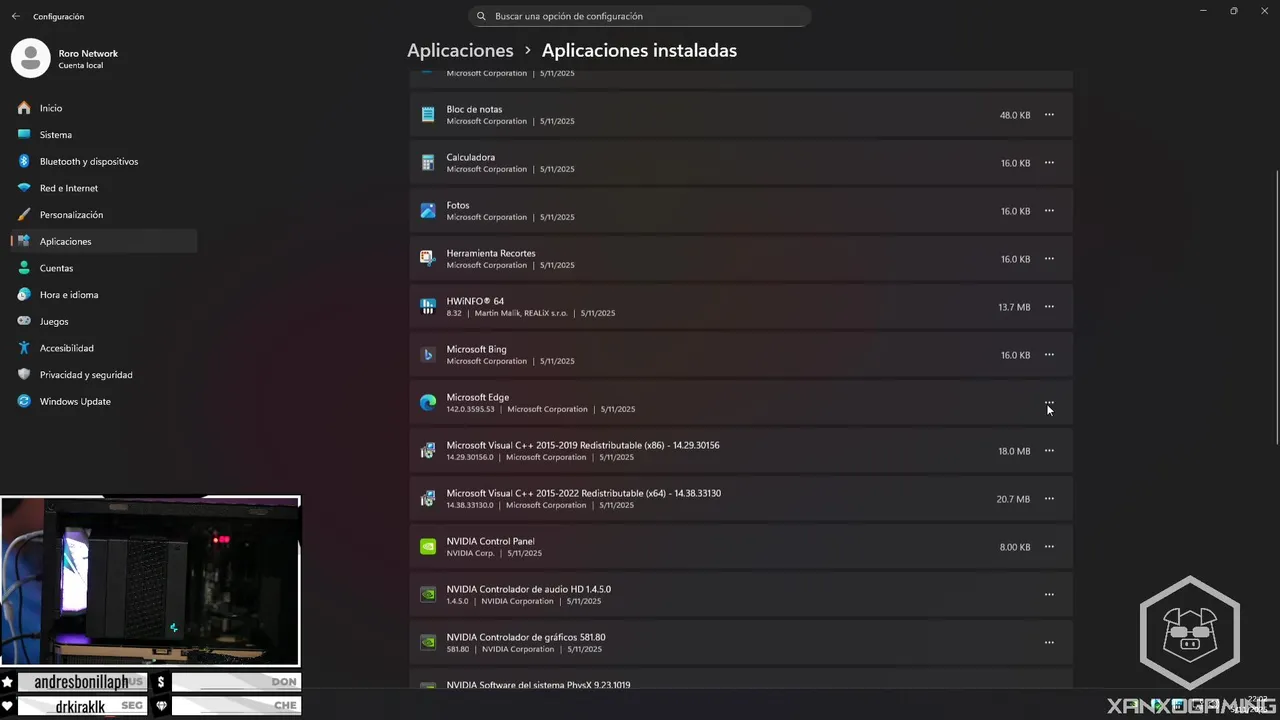The height and width of the screenshot is (720, 1280).
Task: Select the NVIDIA Control Panel app name
Action: (x=491, y=541)
